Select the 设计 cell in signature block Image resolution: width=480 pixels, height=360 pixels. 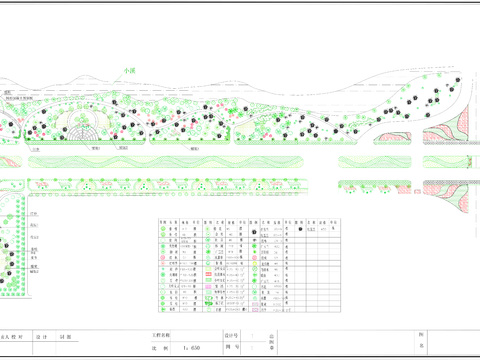pos(42,337)
